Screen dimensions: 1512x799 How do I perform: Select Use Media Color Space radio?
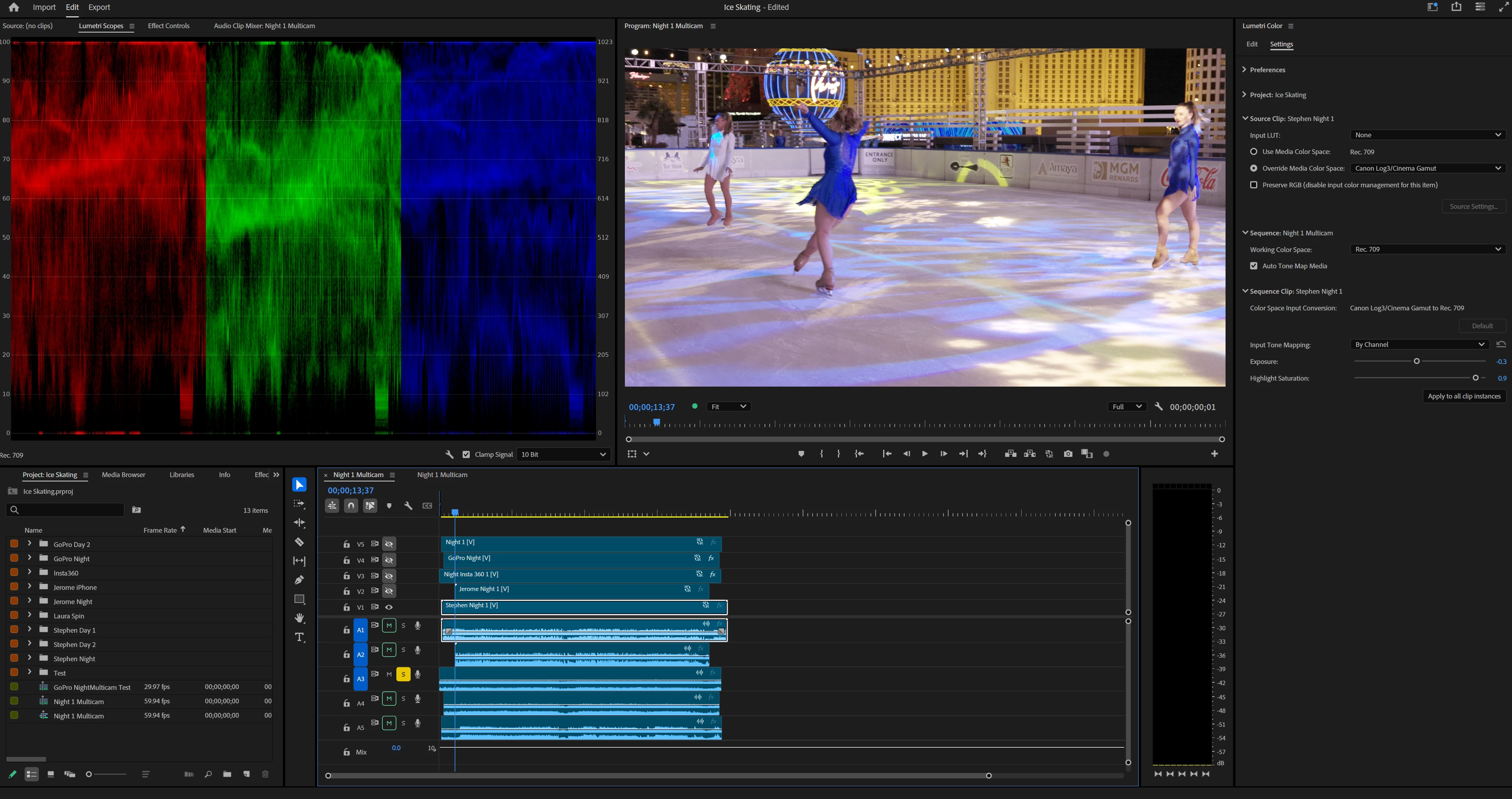[x=1254, y=152]
